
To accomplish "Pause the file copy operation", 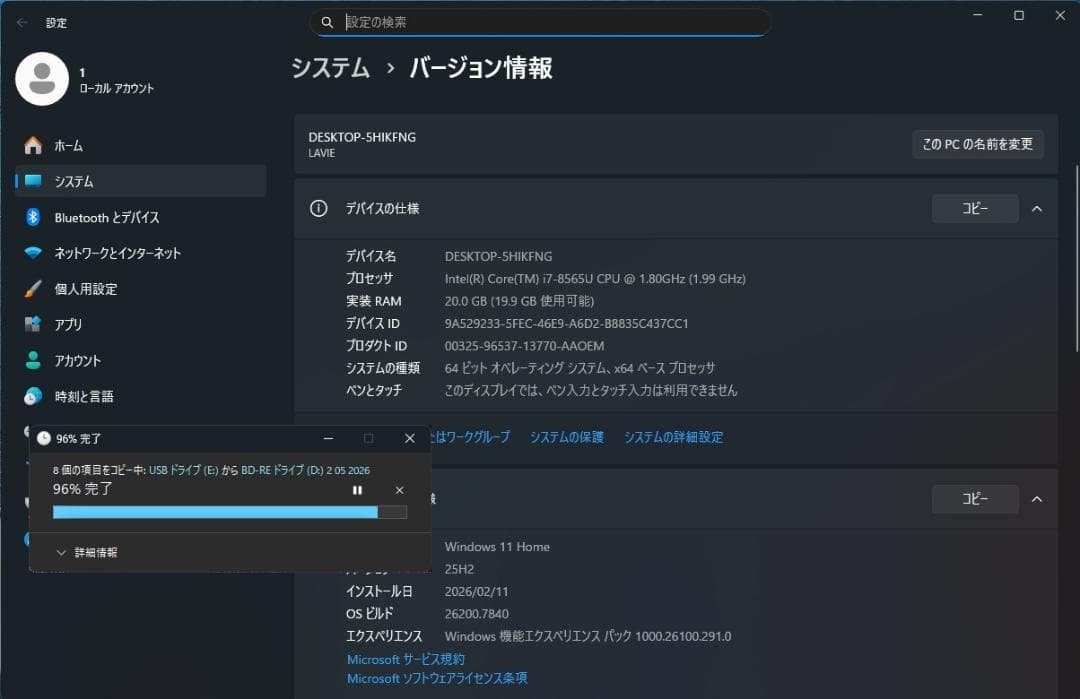I will 357,490.
